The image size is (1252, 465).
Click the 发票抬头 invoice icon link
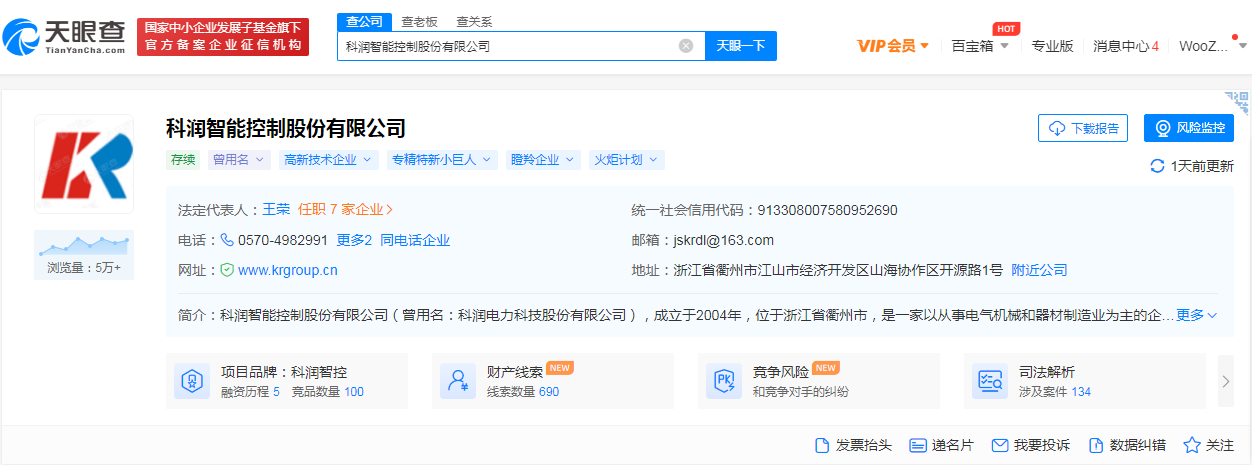[854, 445]
